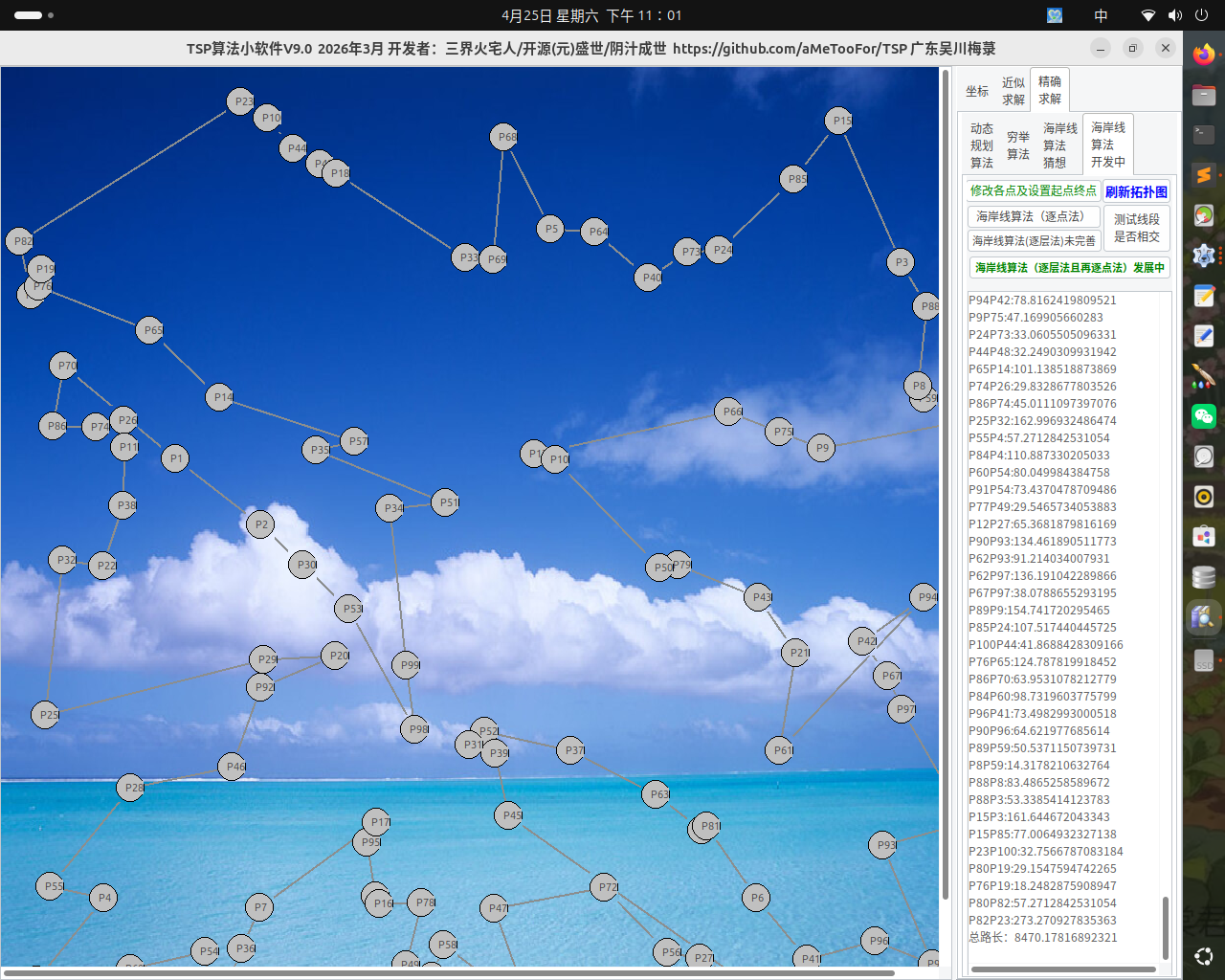Open the 海岸线算法猜想 sub-tab

tap(1060, 145)
